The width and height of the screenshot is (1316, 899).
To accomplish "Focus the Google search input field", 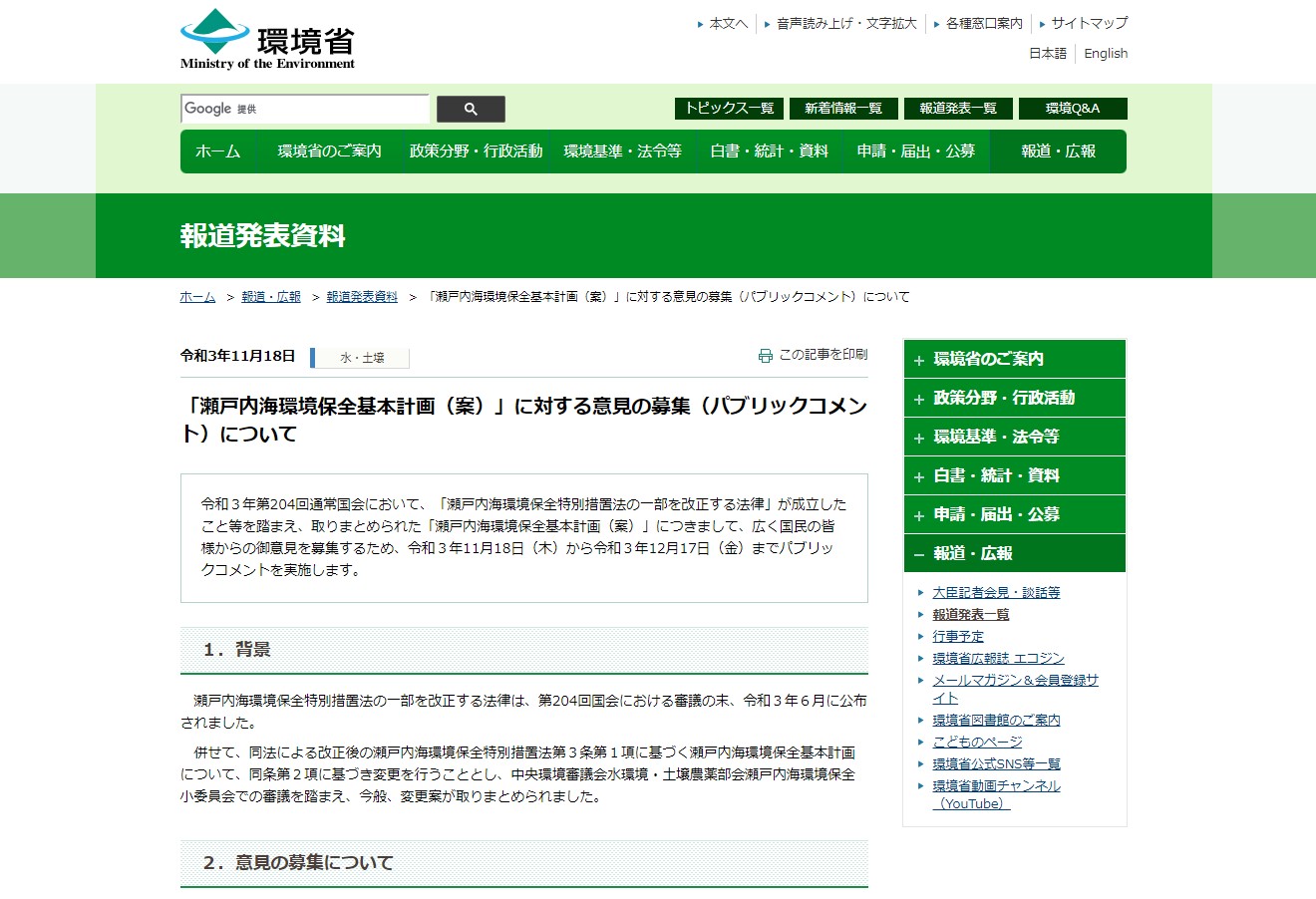I will coord(305,109).
